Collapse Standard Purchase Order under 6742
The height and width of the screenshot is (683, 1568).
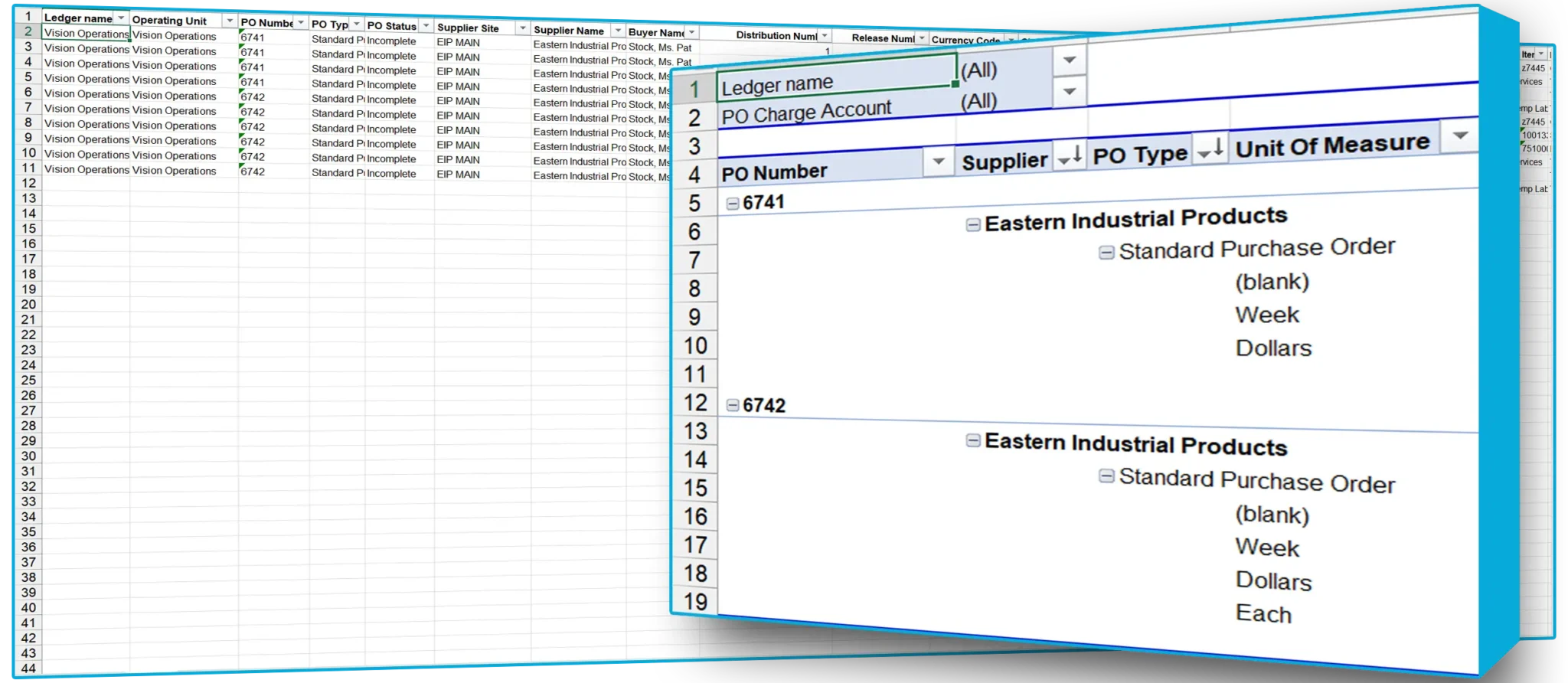pyautogui.click(x=1106, y=476)
